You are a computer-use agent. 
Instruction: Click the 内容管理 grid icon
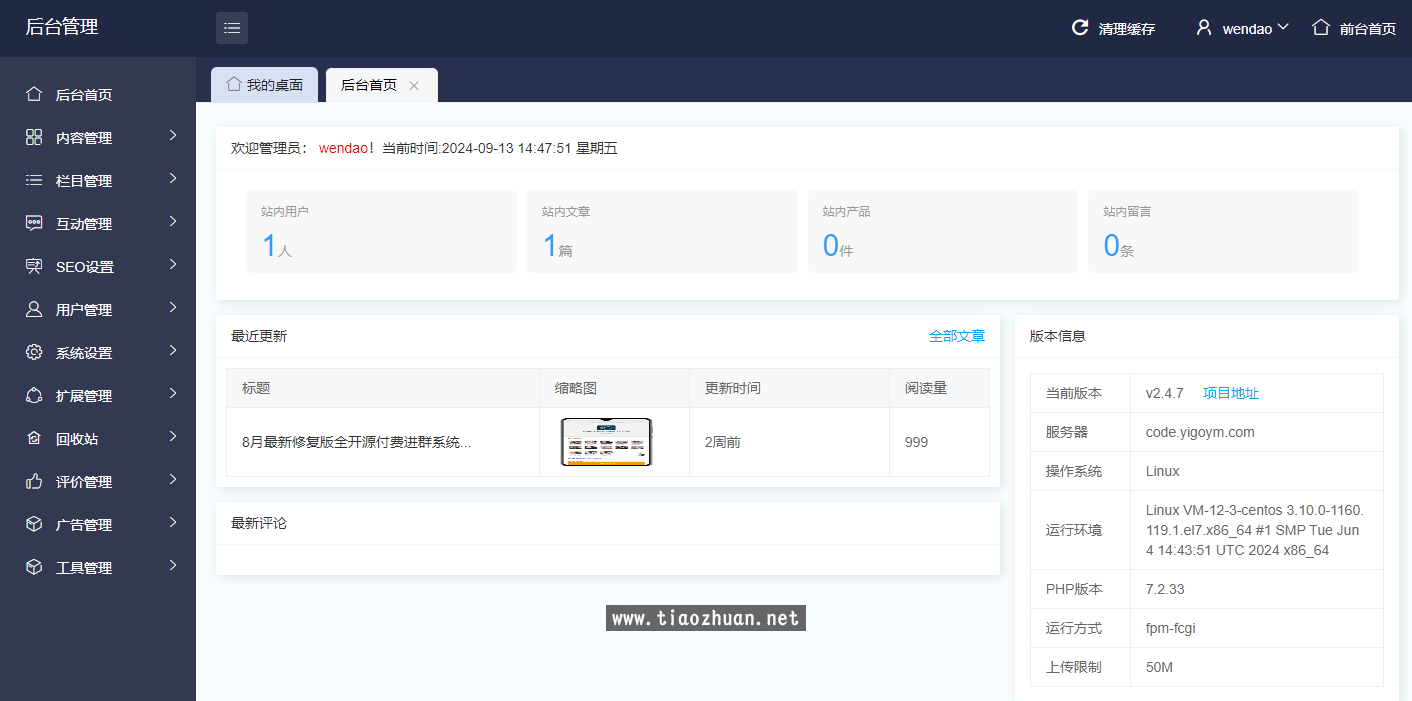click(34, 137)
